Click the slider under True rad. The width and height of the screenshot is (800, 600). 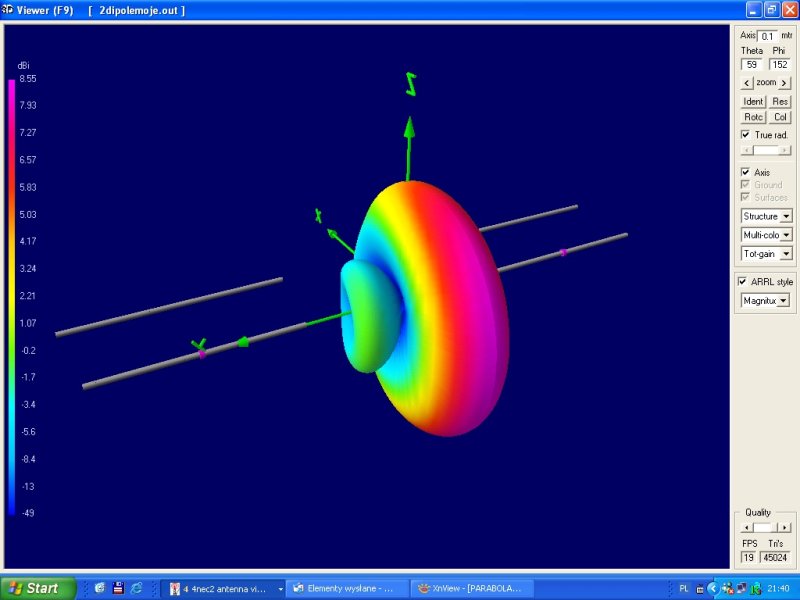click(x=766, y=151)
